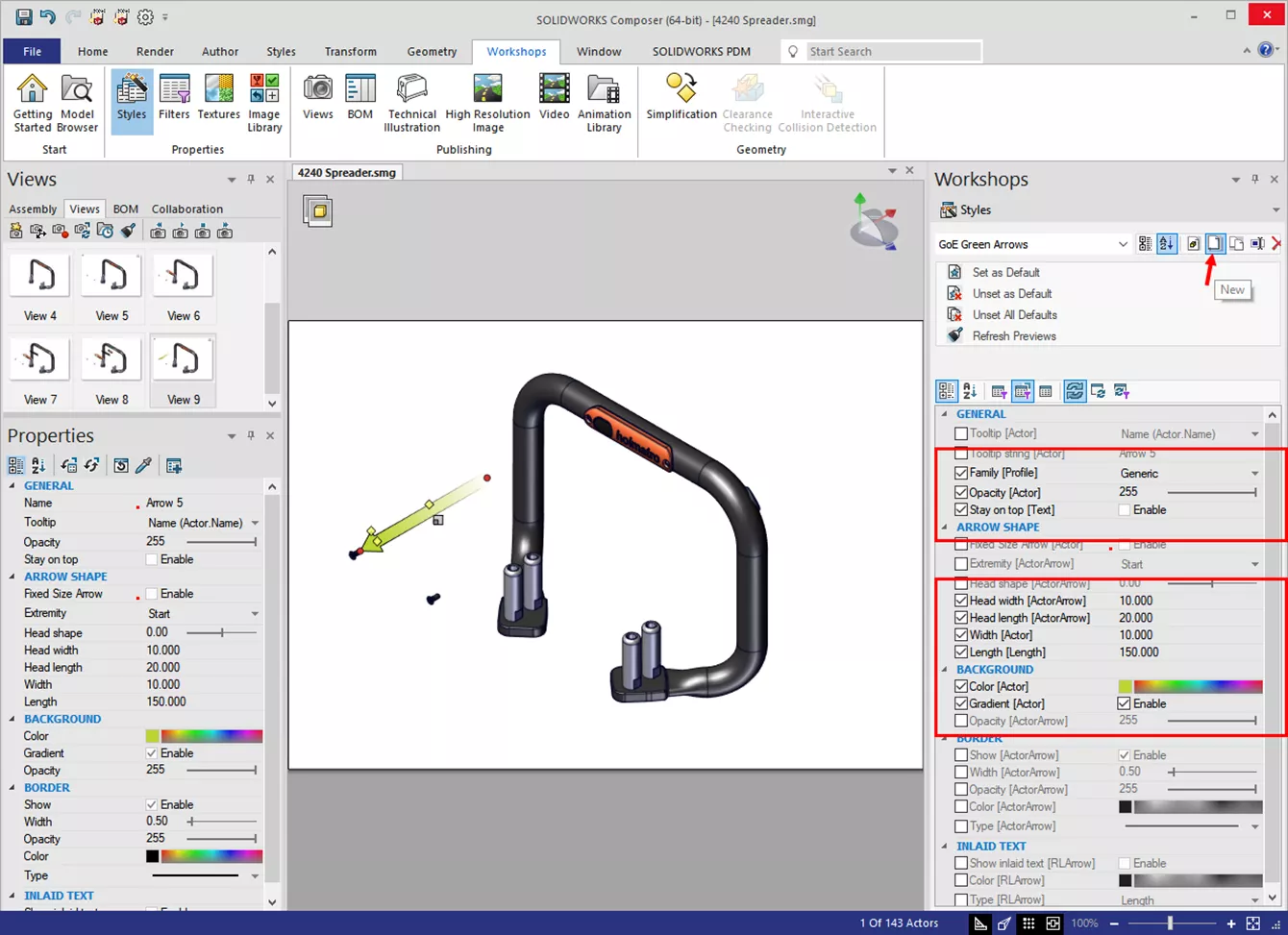The width and height of the screenshot is (1288, 935).
Task: Toggle Stay on top [Text] checkbox
Action: pos(961,509)
